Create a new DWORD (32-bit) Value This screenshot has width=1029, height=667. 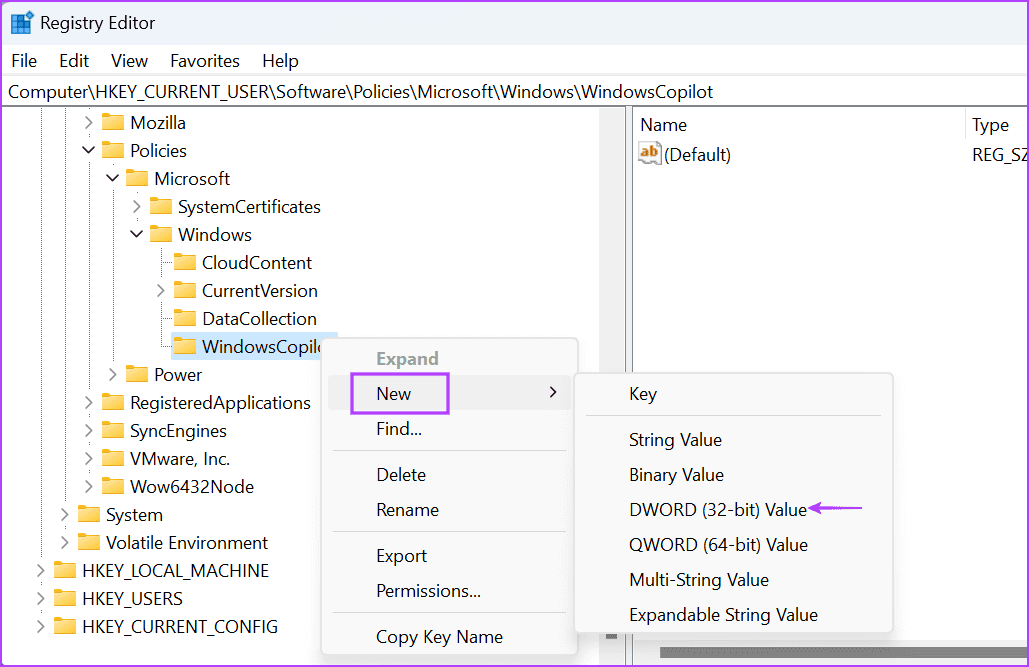[x=733, y=510]
